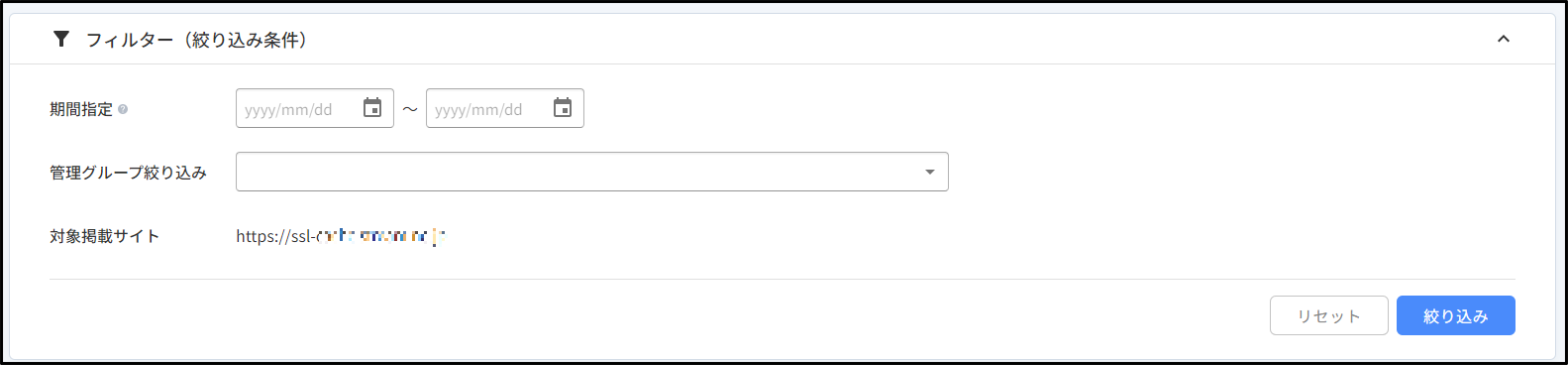Open the end date calendar picker icon
Screen dimensions: 1568x365
(x=563, y=108)
